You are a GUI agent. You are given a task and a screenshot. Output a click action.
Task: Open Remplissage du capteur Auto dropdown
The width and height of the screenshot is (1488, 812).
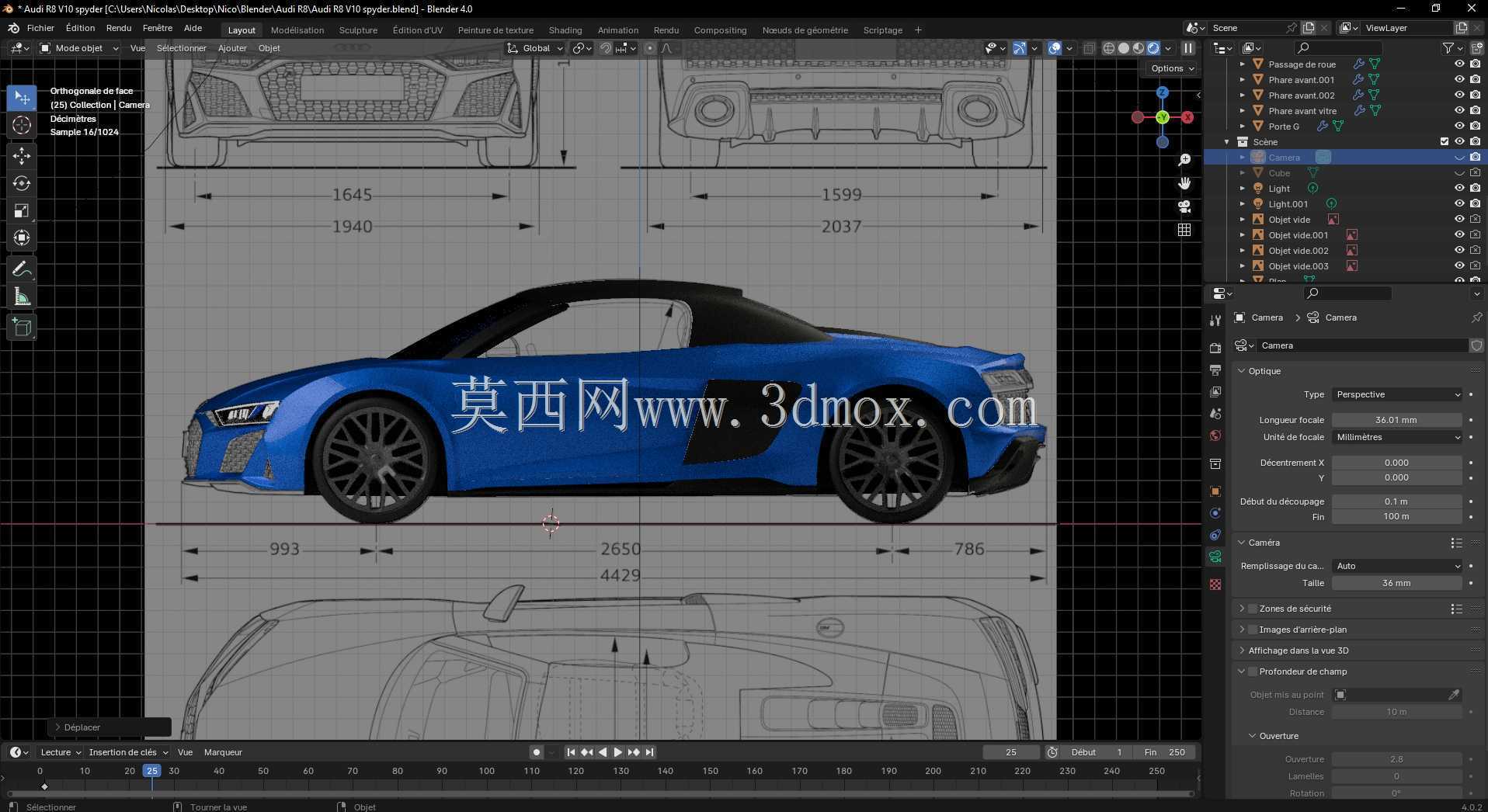coord(1397,566)
